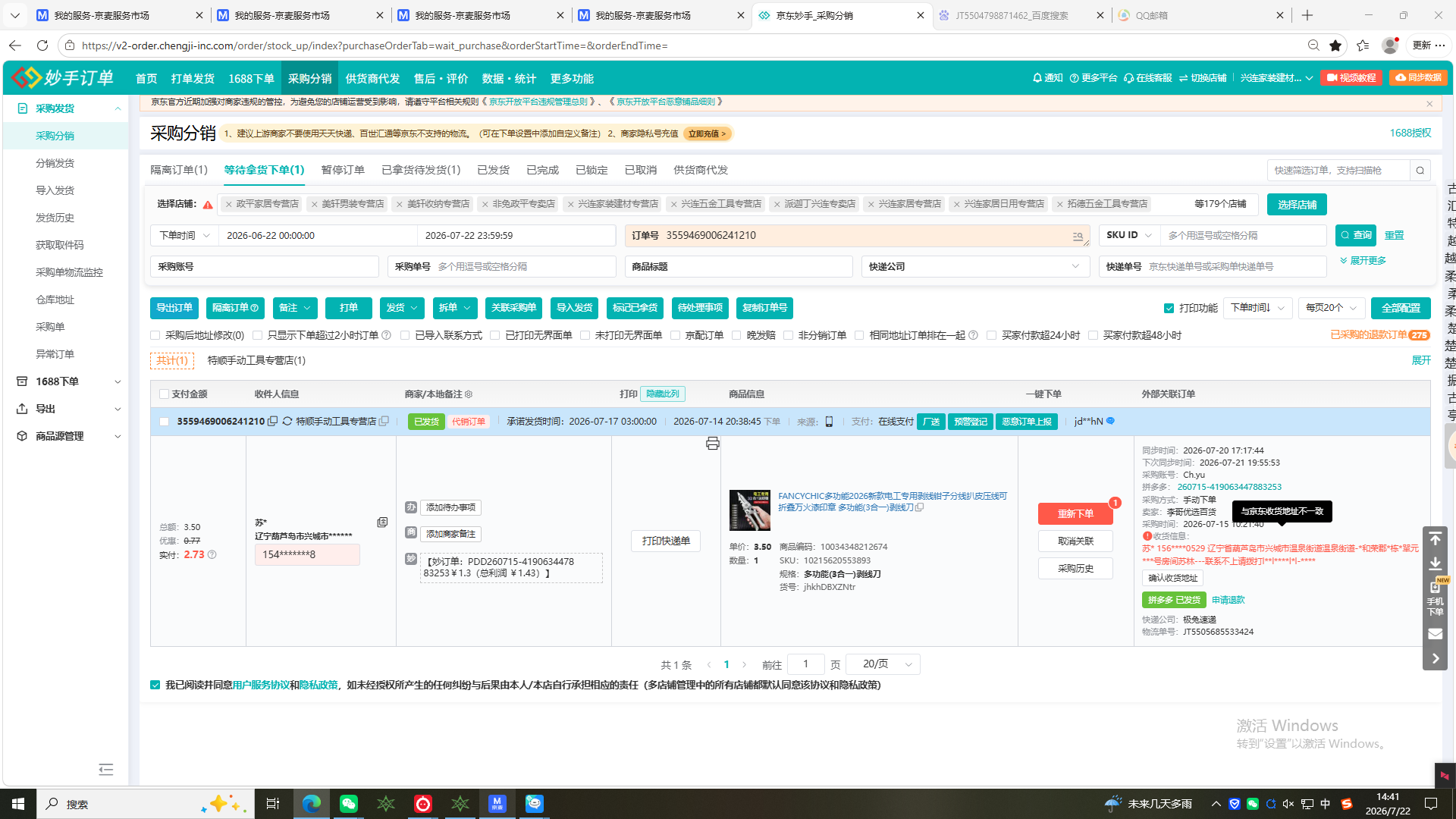Open 快递公司 dropdown

(974, 267)
